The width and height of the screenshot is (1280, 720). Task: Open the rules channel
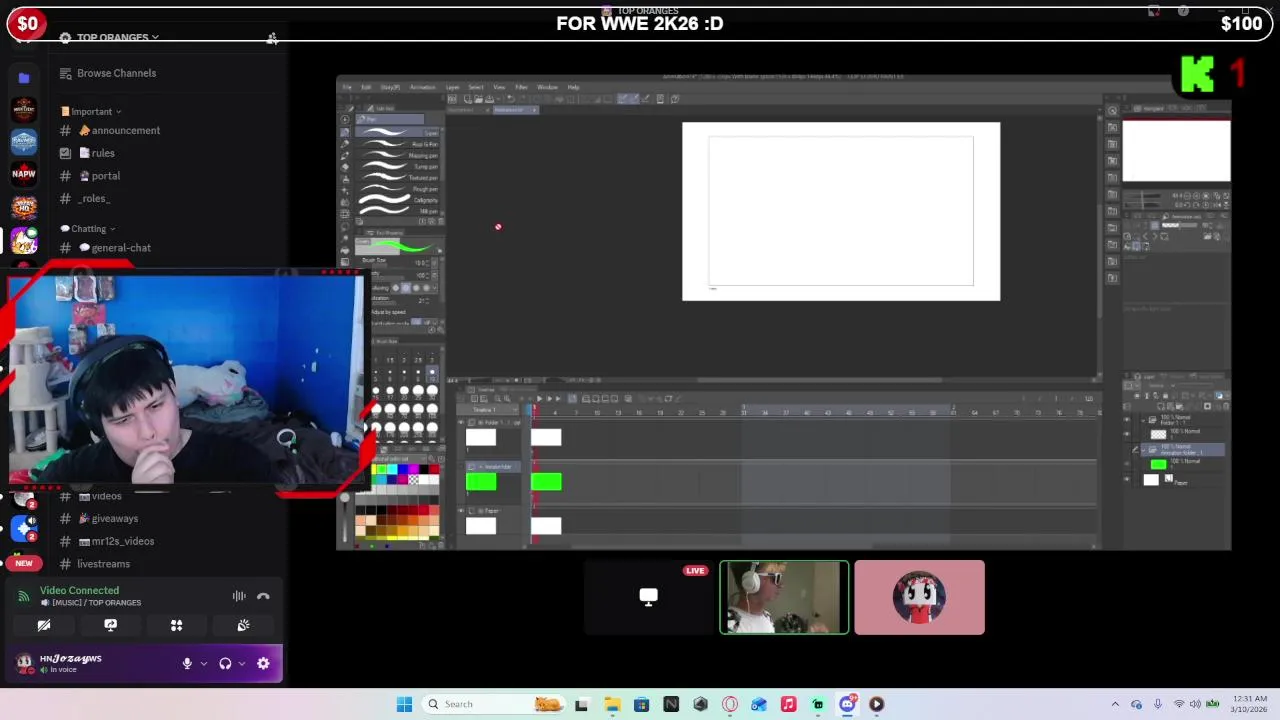click(102, 154)
